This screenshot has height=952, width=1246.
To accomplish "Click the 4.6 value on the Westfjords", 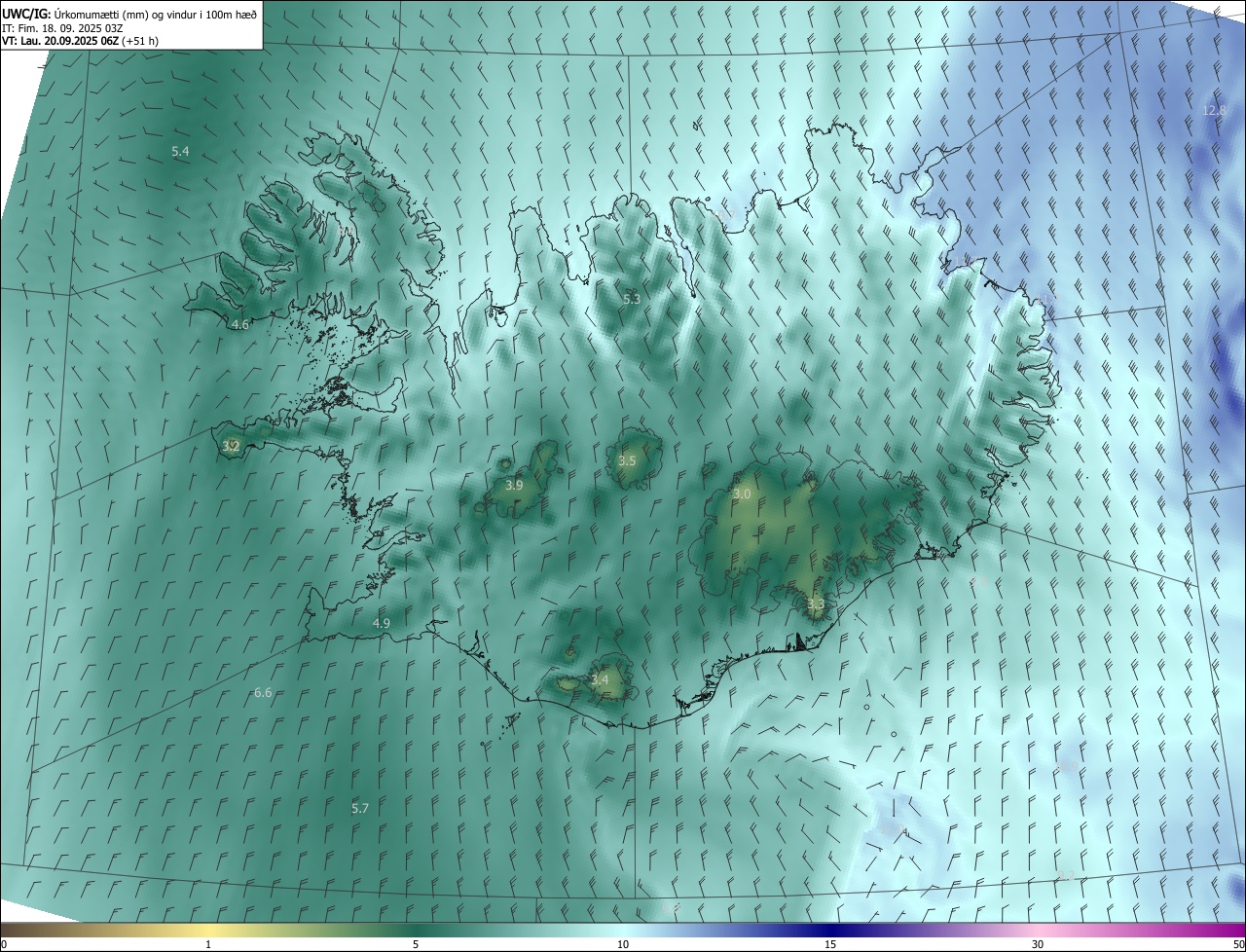I will point(240,325).
